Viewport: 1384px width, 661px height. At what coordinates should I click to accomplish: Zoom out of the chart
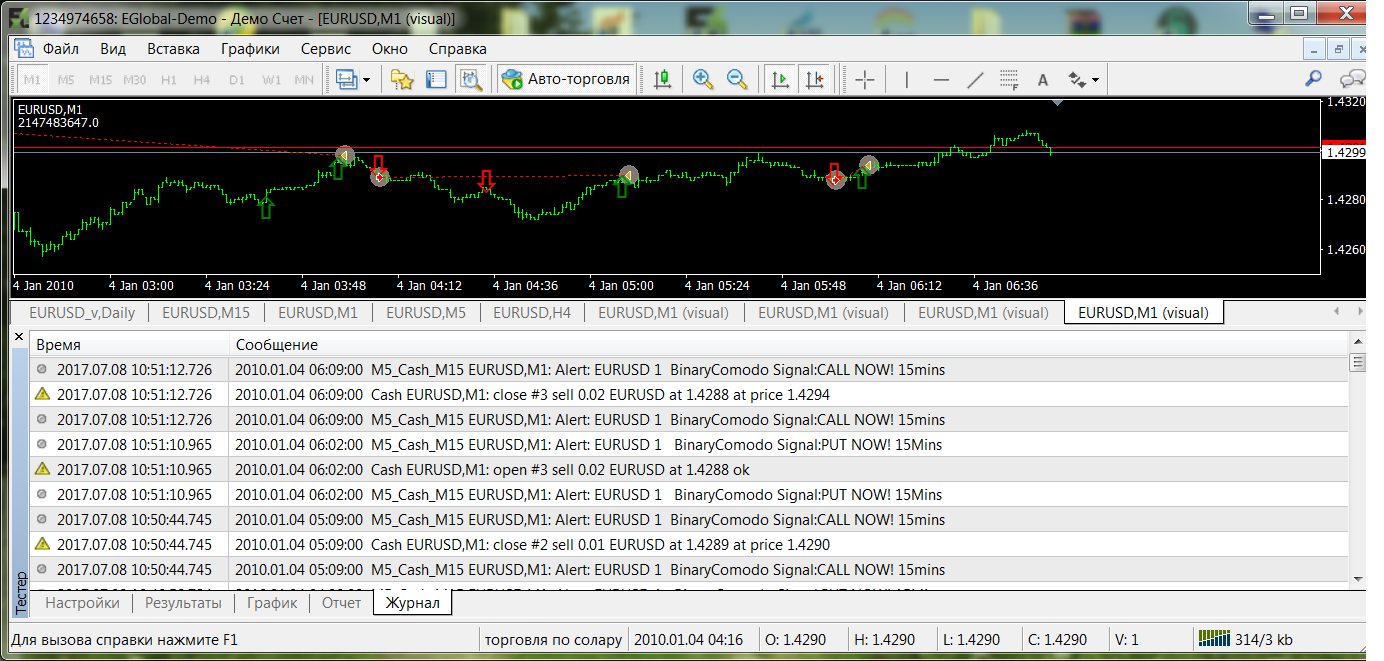[737, 80]
